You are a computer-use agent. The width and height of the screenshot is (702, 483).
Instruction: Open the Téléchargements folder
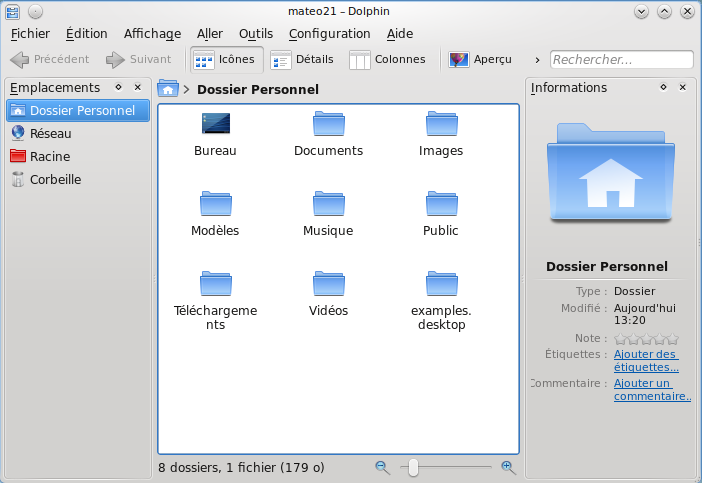[x=215, y=284]
